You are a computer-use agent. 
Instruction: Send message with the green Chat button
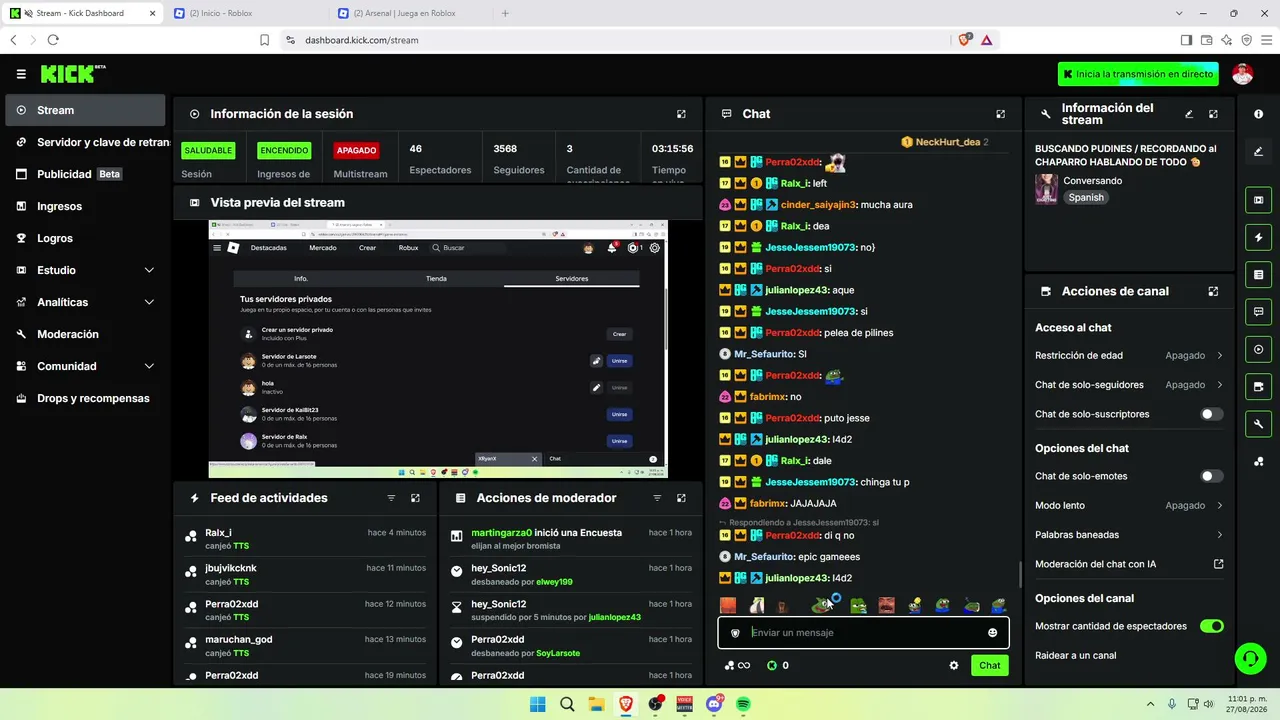(x=989, y=665)
